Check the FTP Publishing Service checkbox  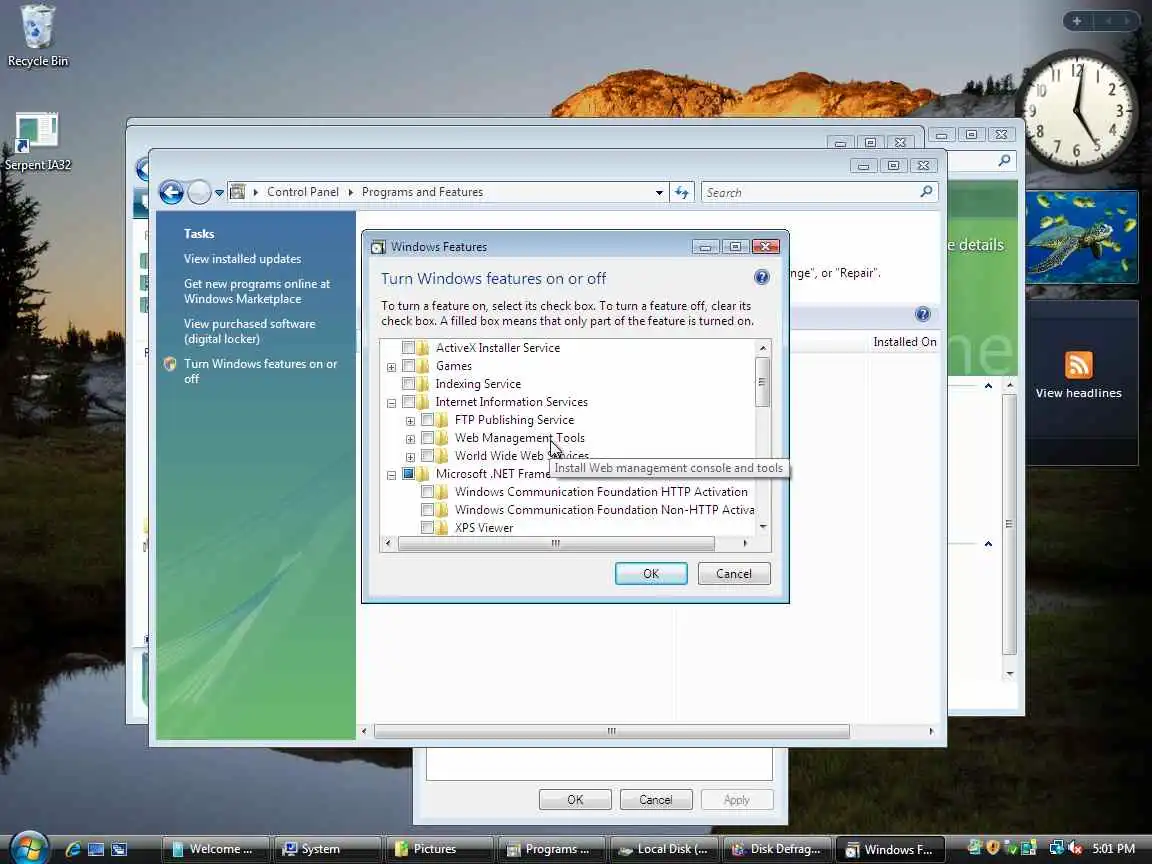[x=428, y=420]
